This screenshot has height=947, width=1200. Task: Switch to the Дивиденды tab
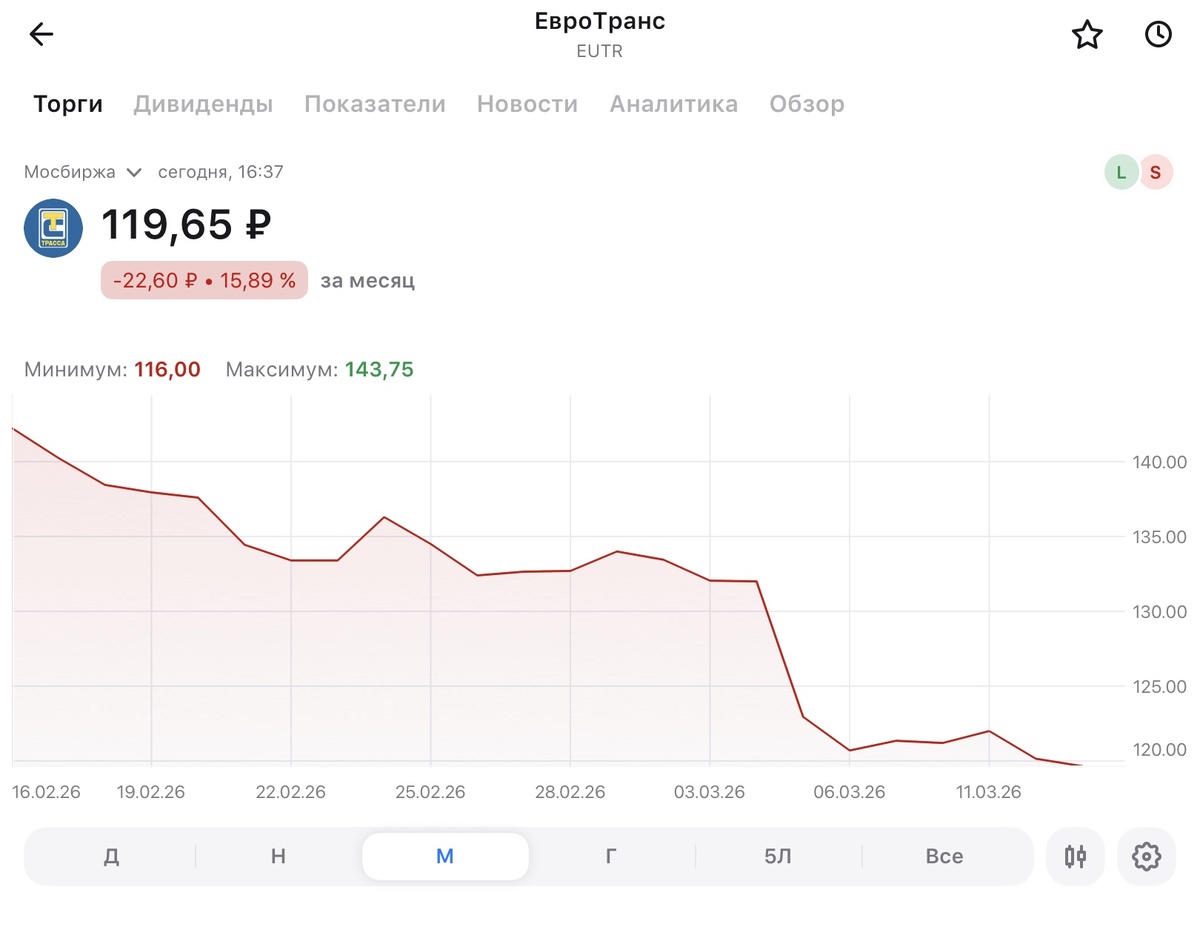[x=203, y=104]
